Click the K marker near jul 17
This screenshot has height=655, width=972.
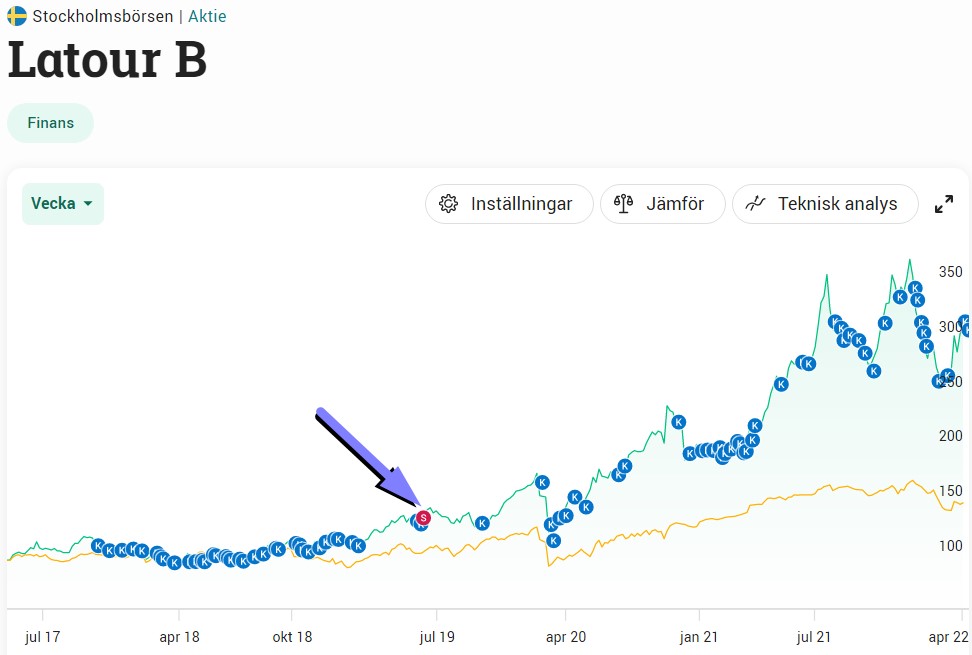click(x=97, y=546)
